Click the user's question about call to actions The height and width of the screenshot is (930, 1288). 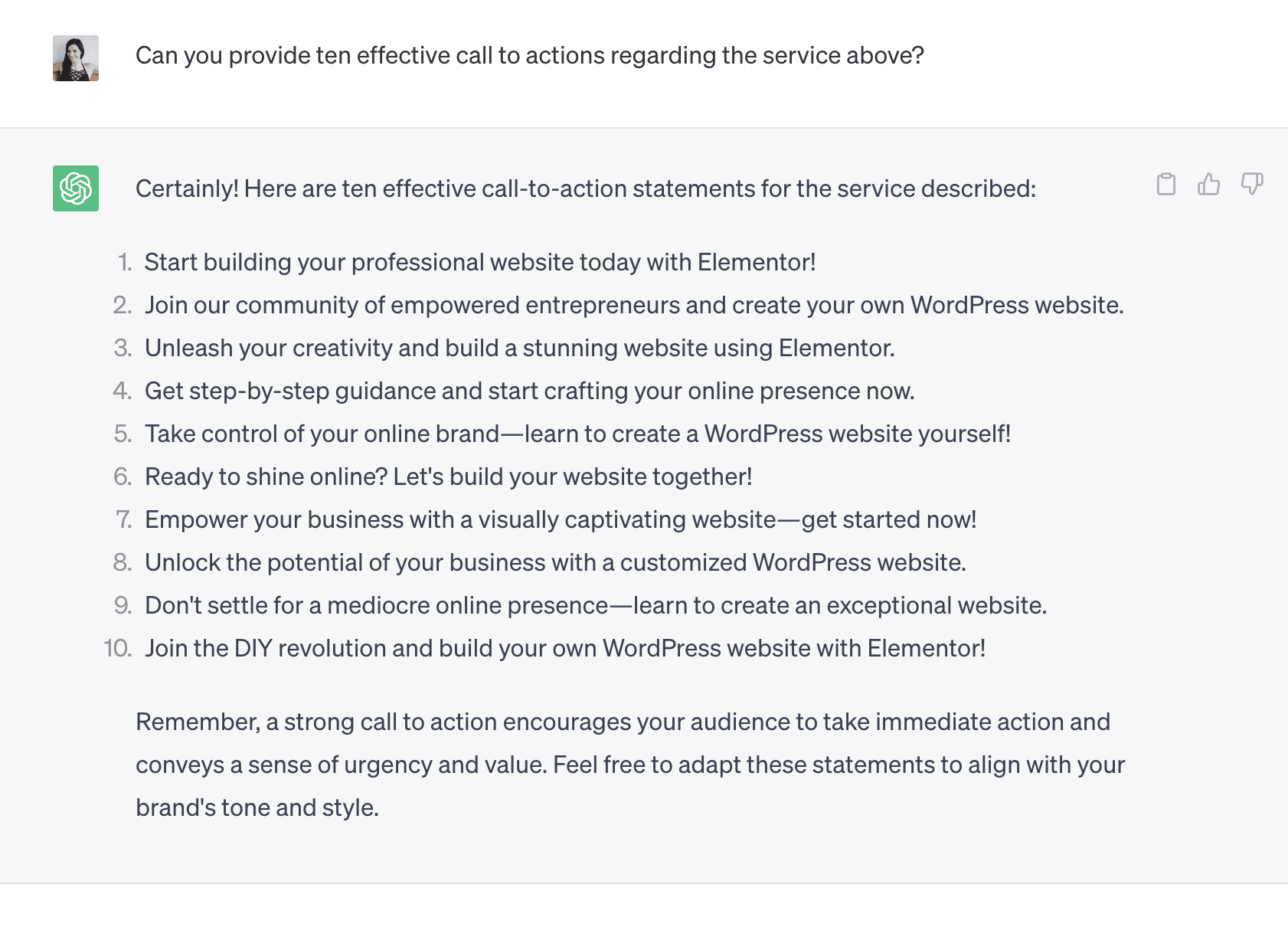529,56
